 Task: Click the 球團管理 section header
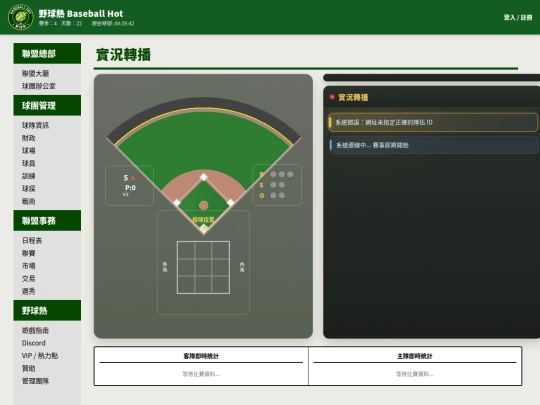click(x=47, y=105)
